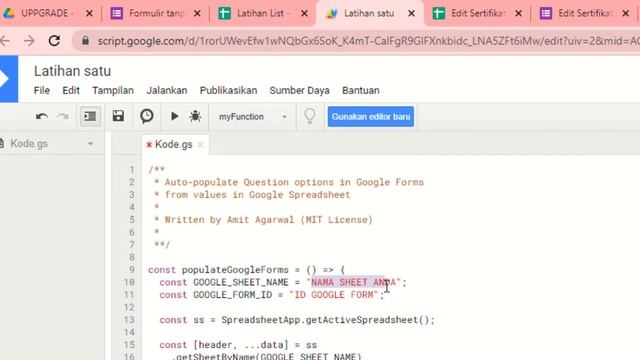Viewport: 640px width, 360px height.
Task: Close the first Edit Sertifikat browser tab
Action: pyautogui.click(x=519, y=13)
